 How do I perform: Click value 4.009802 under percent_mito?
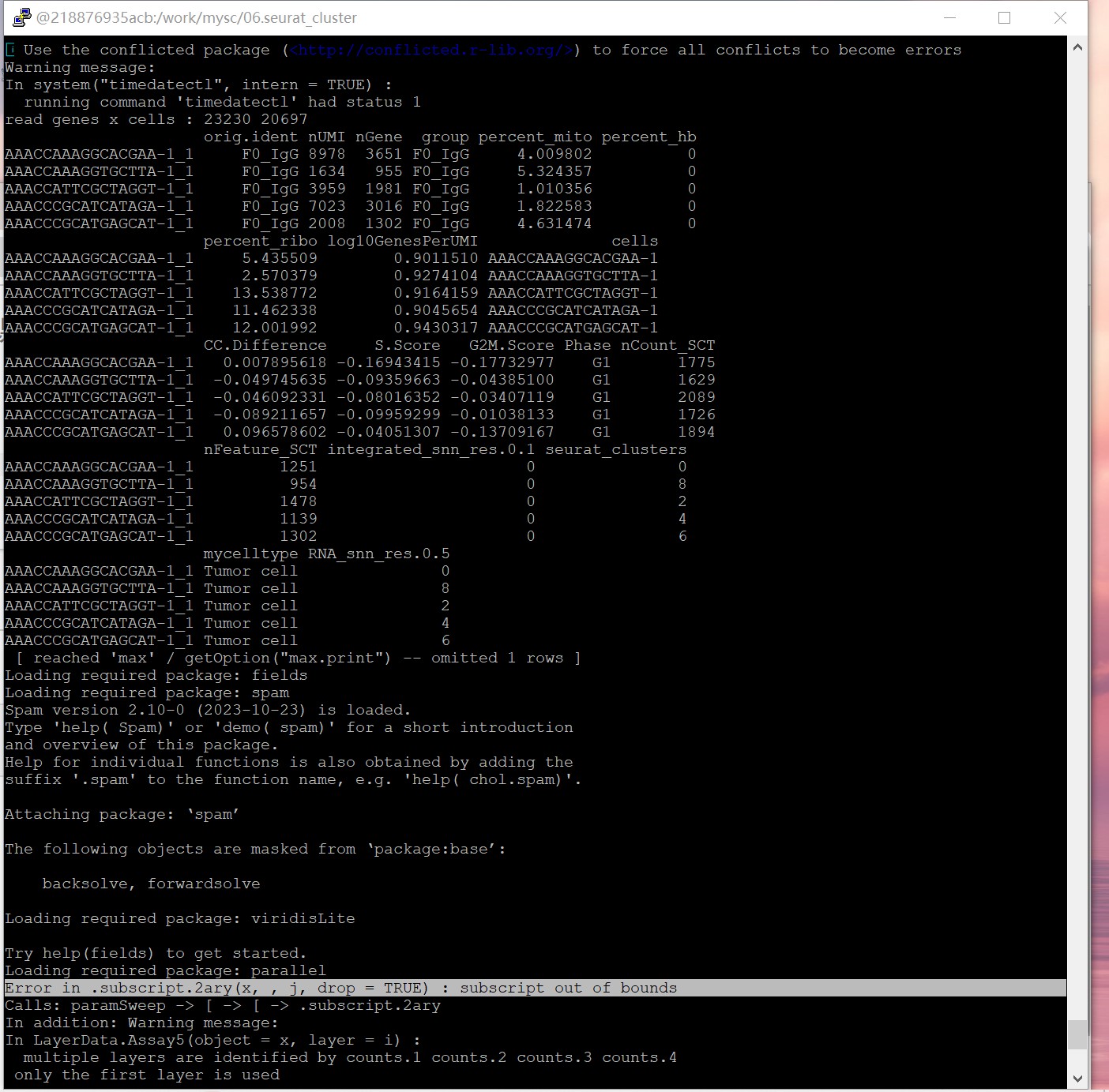pyautogui.click(x=554, y=154)
